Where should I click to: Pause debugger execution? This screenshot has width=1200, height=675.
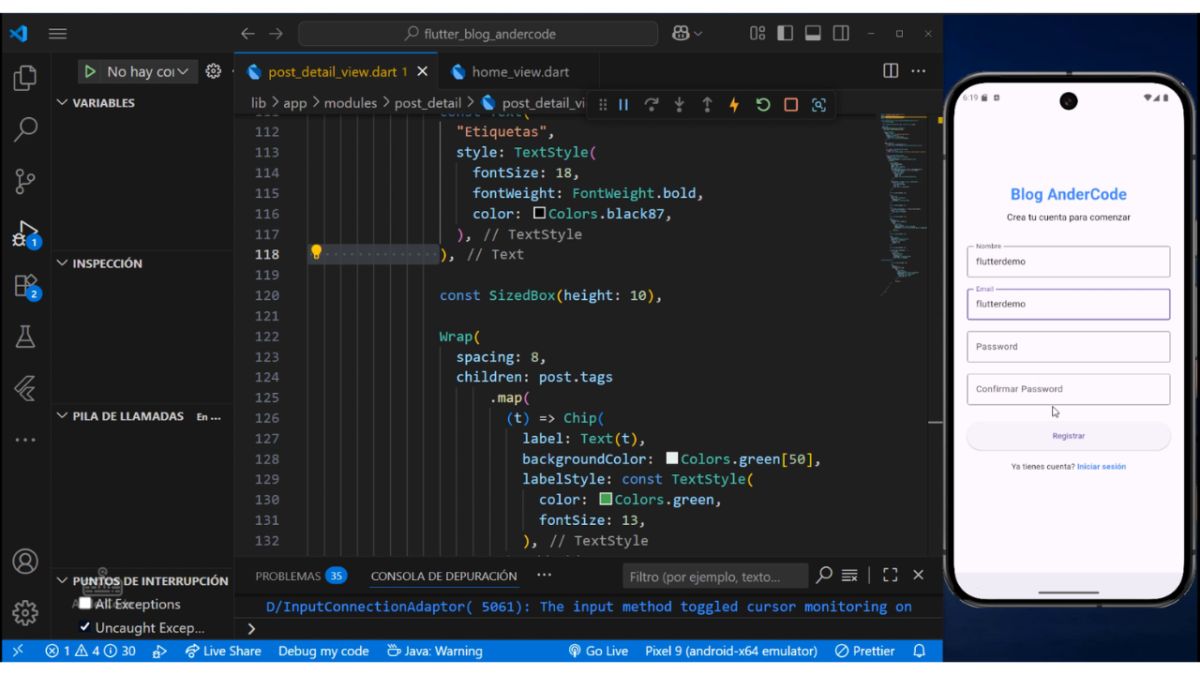624,104
